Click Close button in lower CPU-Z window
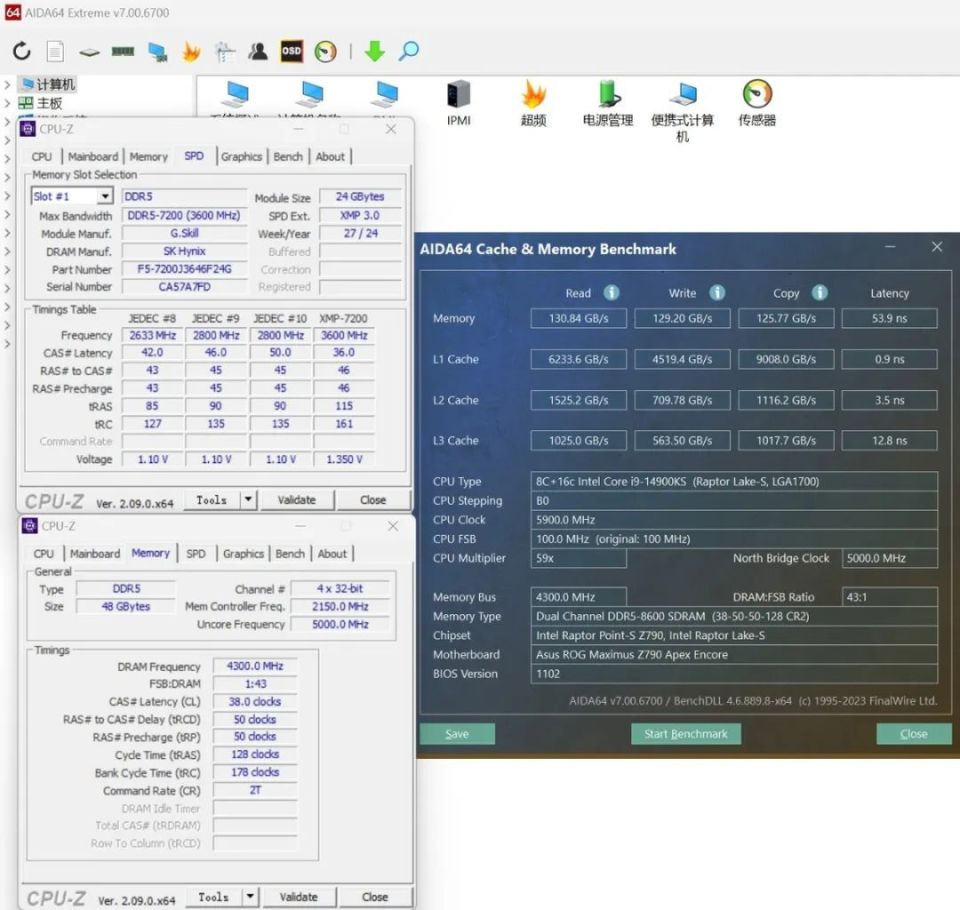Image resolution: width=960 pixels, height=910 pixels. point(375,897)
